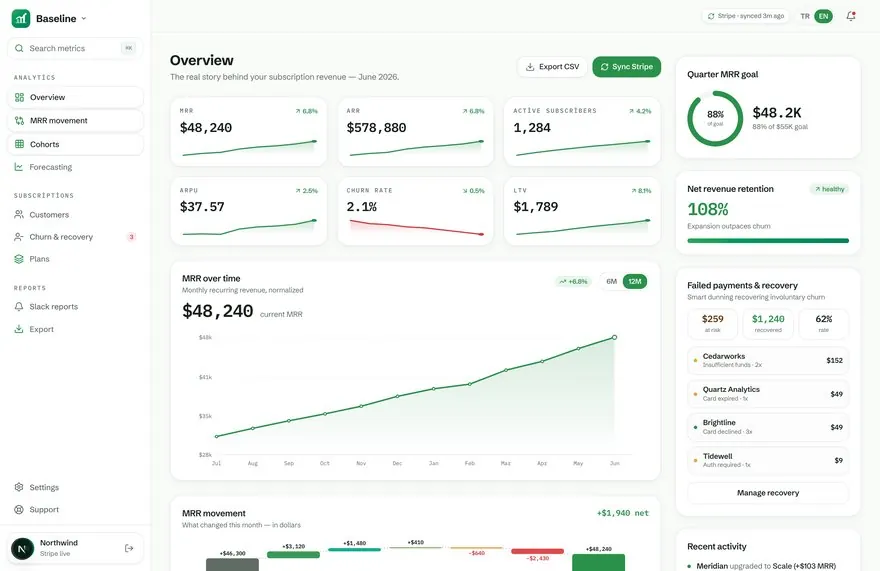Screen dimensions: 880x571
Task: Click the net revenue retention progress bar
Action: pyautogui.click(x=768, y=241)
